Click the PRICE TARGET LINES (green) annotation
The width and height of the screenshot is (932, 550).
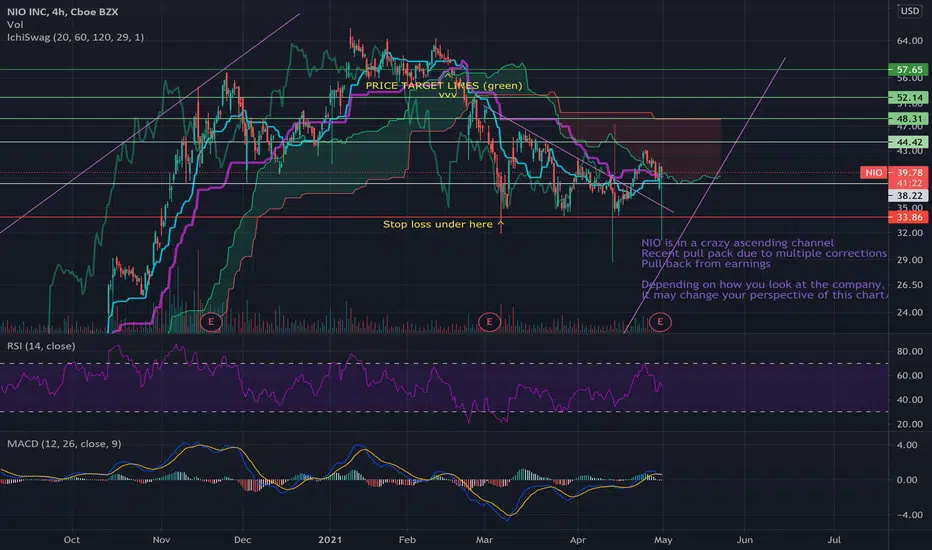tap(444, 86)
